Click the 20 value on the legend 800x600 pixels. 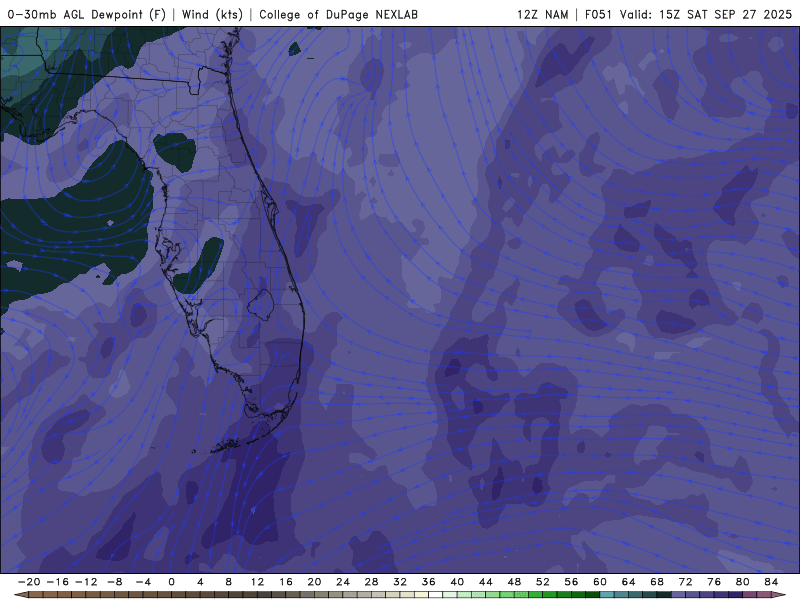click(x=314, y=582)
